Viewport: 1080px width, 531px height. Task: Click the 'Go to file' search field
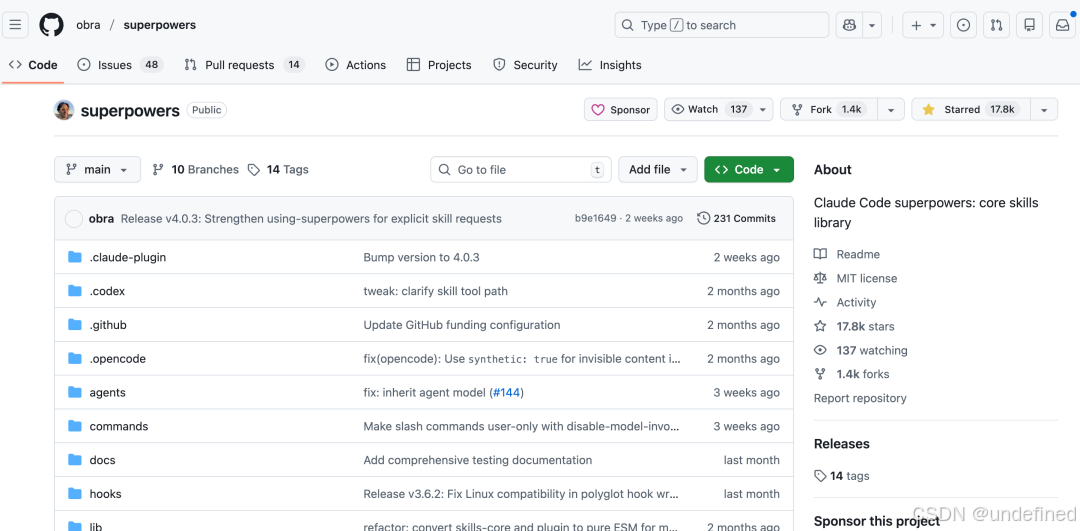[521, 169]
